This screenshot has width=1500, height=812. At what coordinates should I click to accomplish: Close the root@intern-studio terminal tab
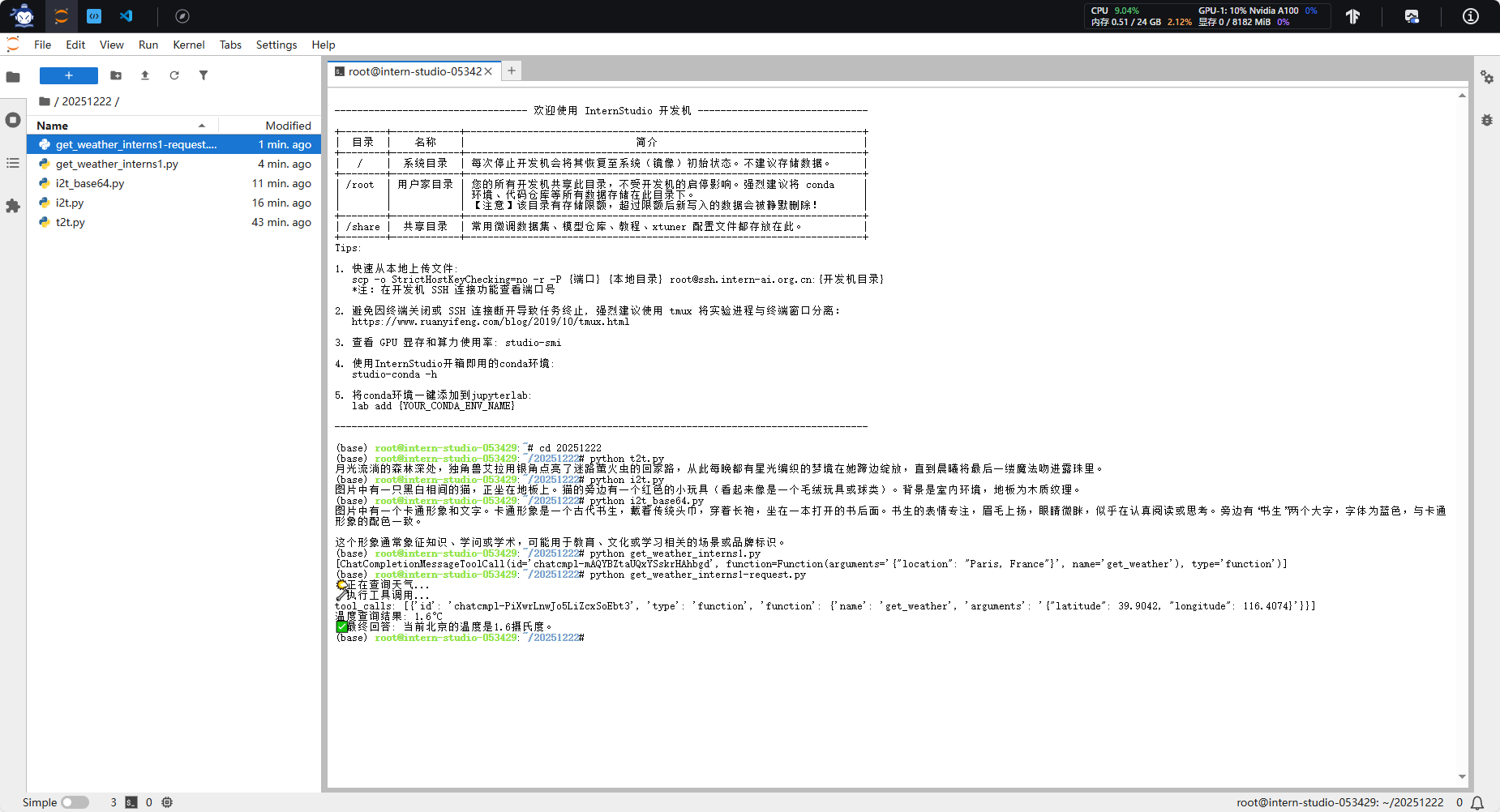click(x=488, y=71)
